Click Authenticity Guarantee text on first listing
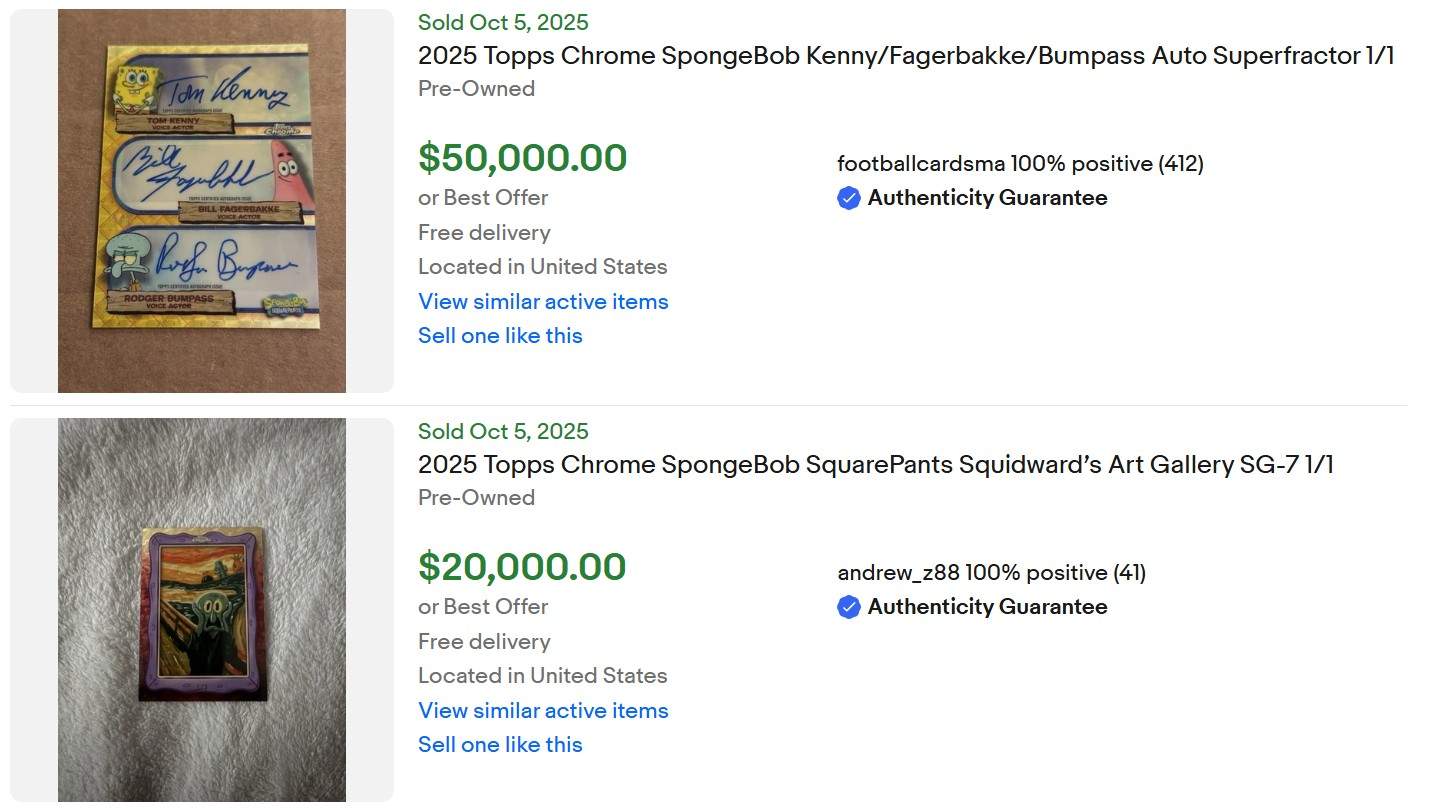1440x810 pixels. tap(987, 198)
